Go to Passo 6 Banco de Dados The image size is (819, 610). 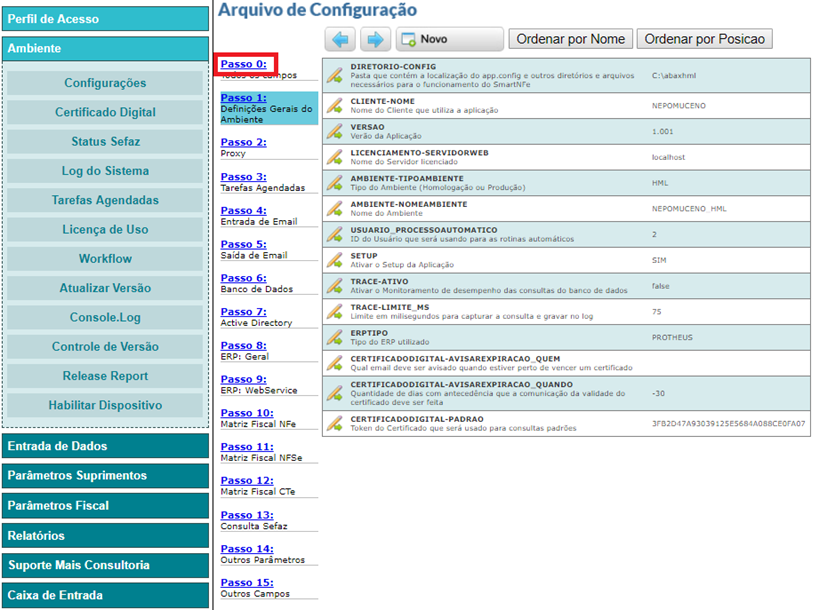tap(243, 278)
